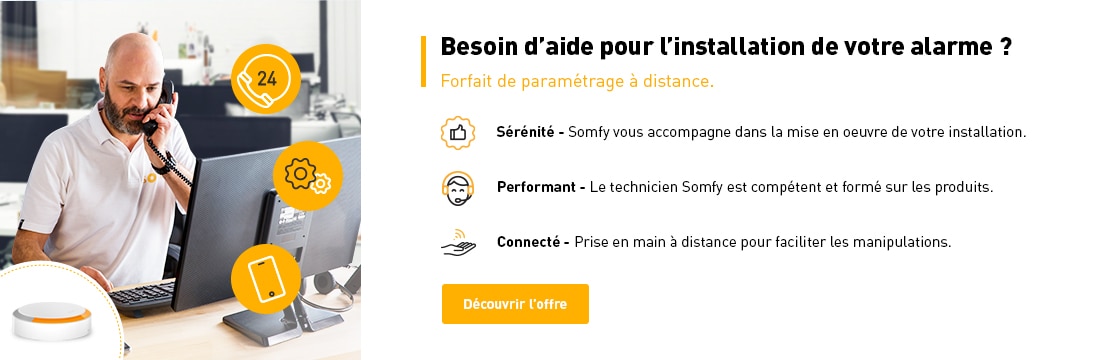This screenshot has width=1100, height=360.
Task: Click the 24-hour phone support icon
Action: click(x=266, y=79)
